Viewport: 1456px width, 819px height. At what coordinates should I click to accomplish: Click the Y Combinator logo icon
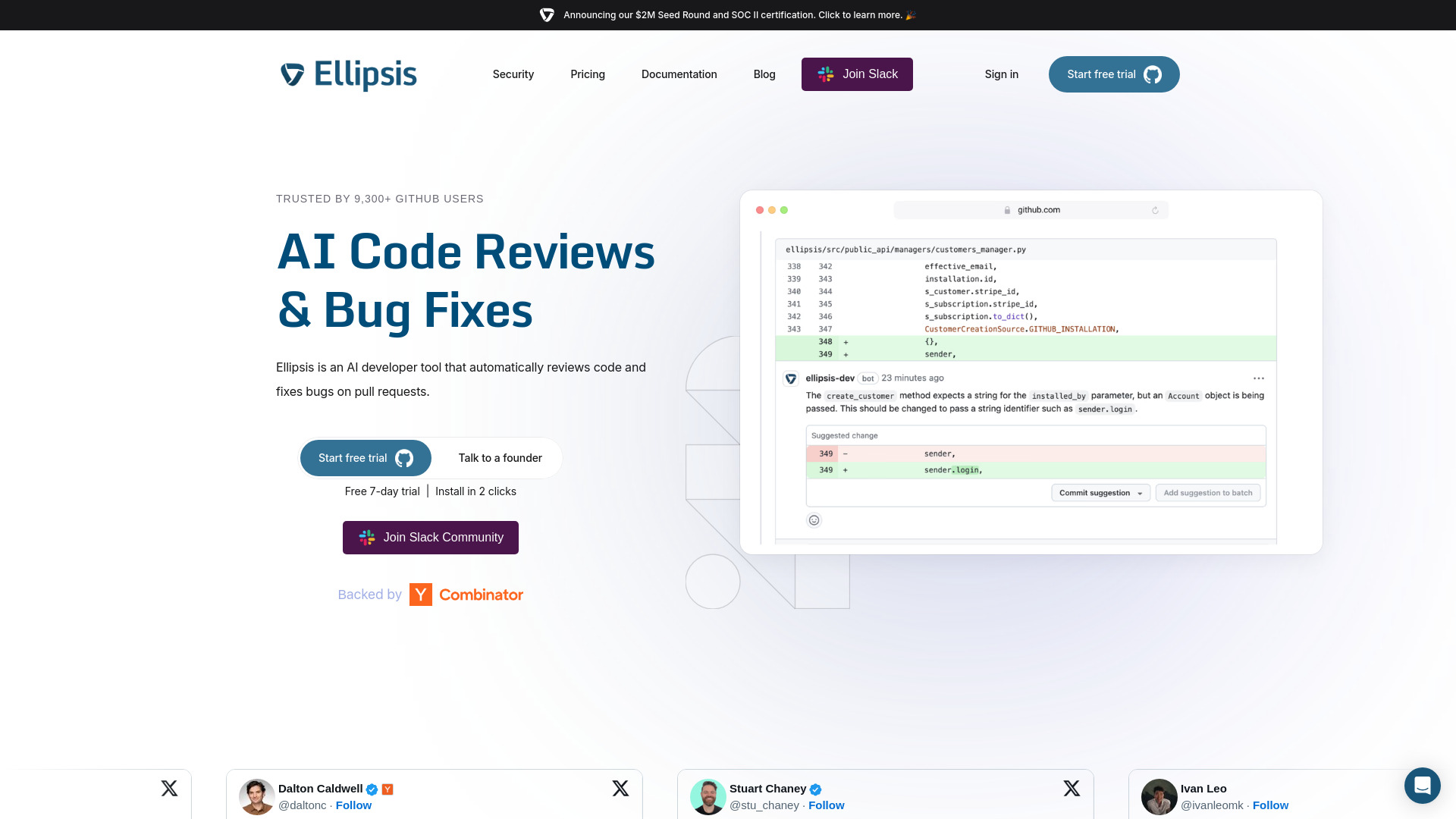421,594
